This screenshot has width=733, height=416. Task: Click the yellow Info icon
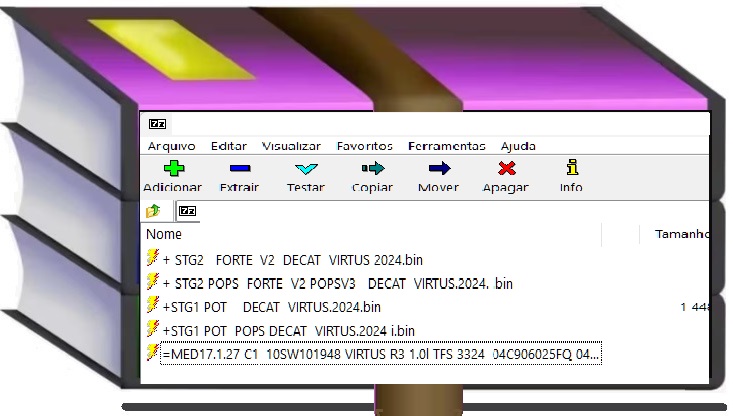click(x=571, y=168)
